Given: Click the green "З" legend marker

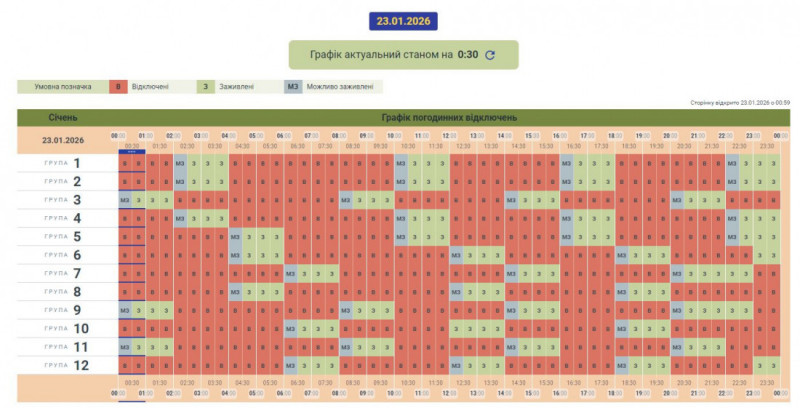Looking at the screenshot, I should (206, 87).
